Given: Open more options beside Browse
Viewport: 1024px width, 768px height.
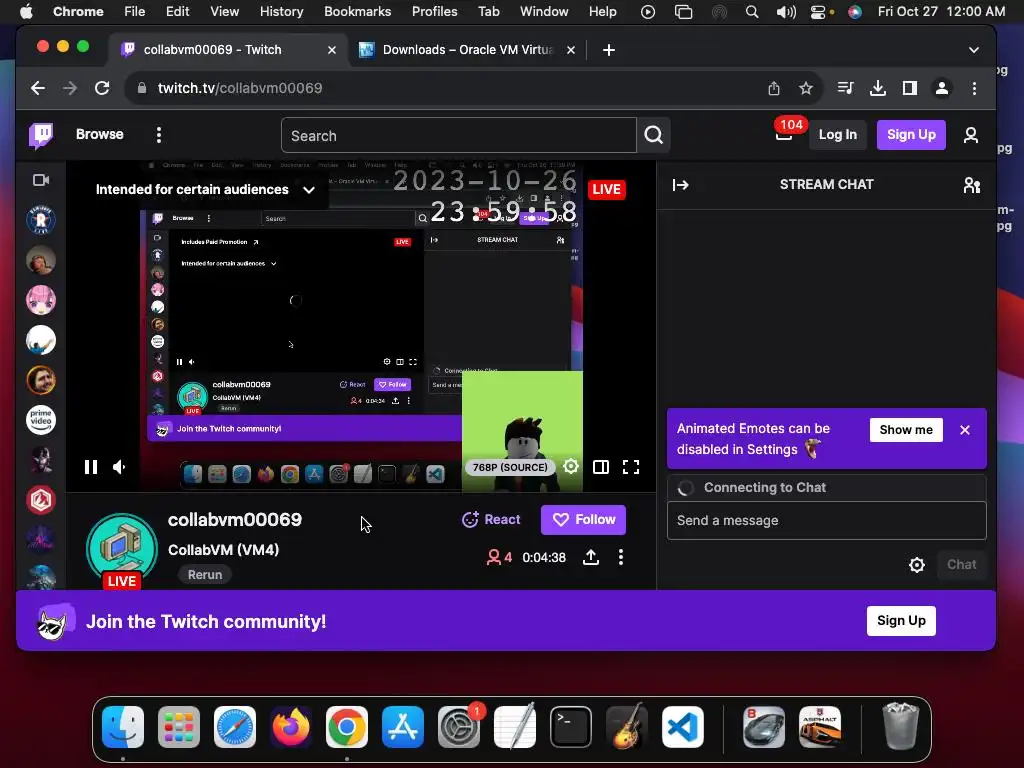Looking at the screenshot, I should click(x=159, y=135).
